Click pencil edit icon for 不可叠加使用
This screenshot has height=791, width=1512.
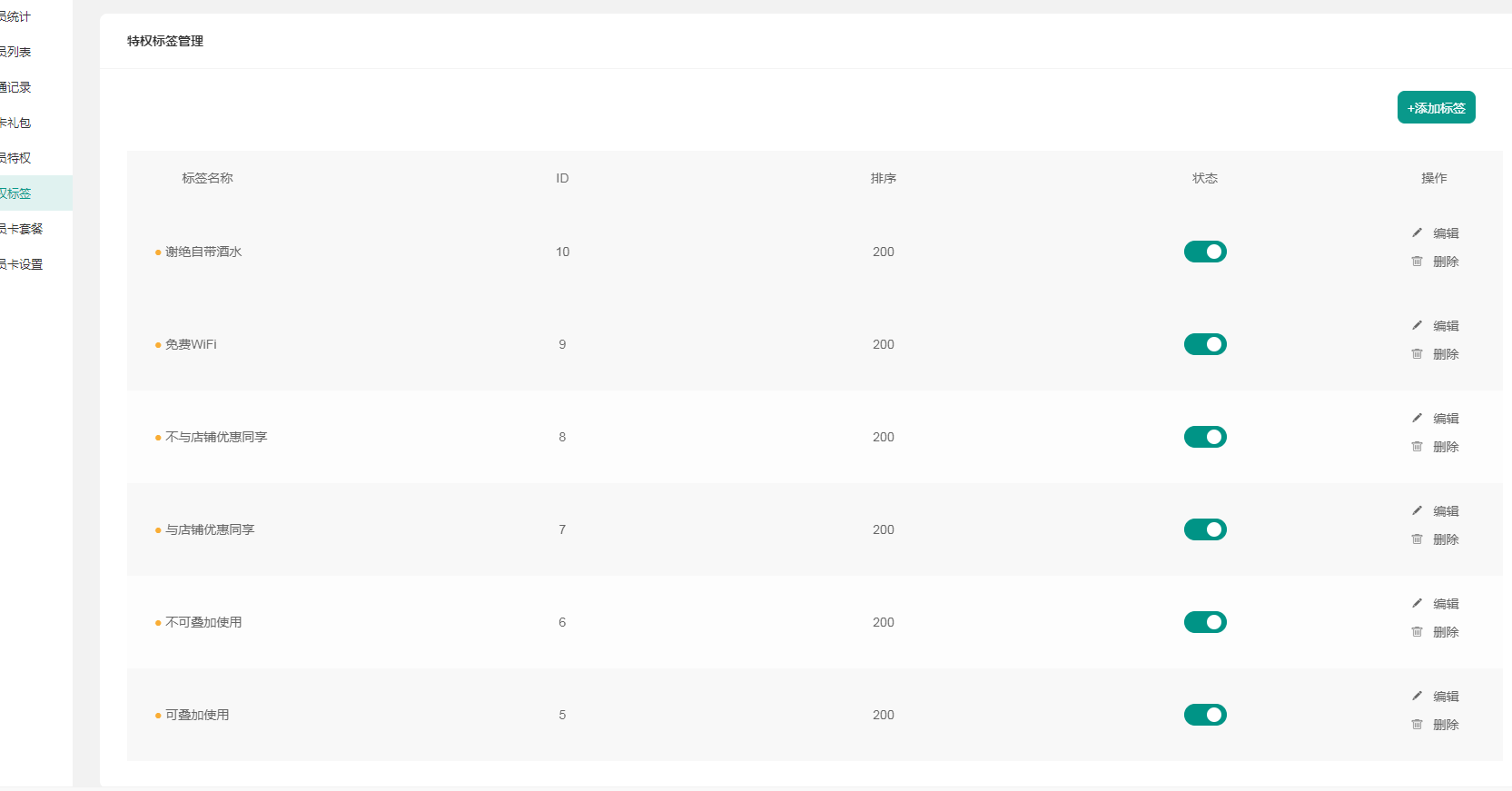pyautogui.click(x=1417, y=603)
